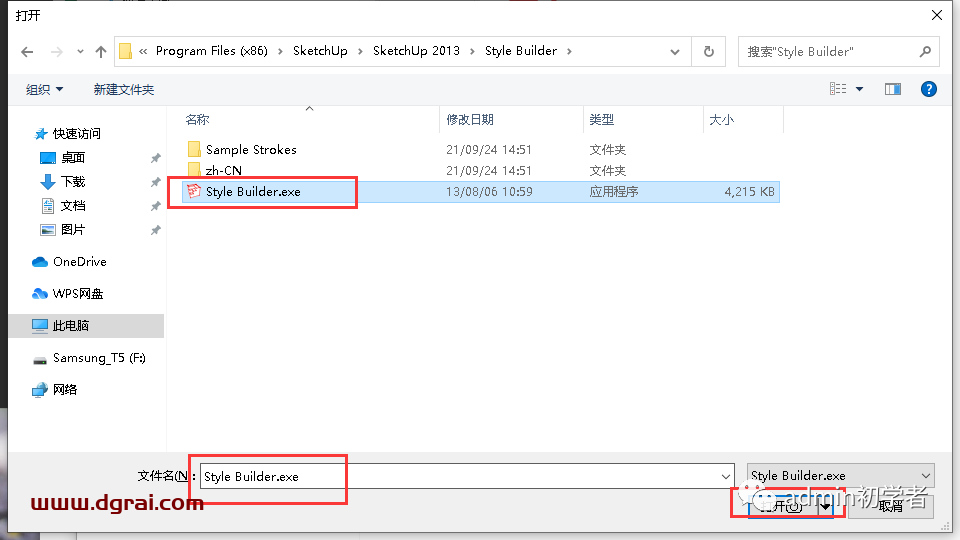Go up one folder level

click(x=101, y=52)
